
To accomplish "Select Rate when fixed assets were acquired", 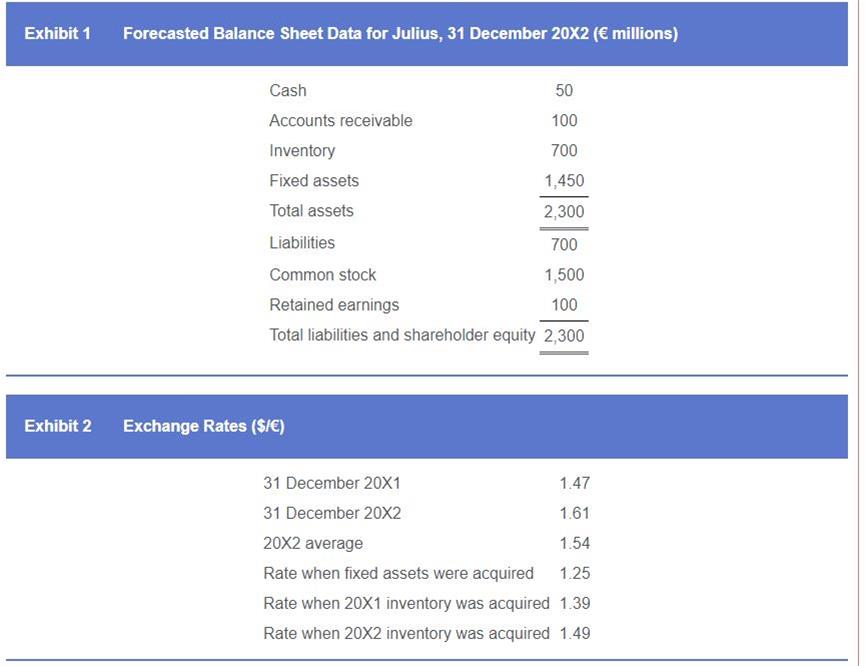I will click(x=398, y=573).
